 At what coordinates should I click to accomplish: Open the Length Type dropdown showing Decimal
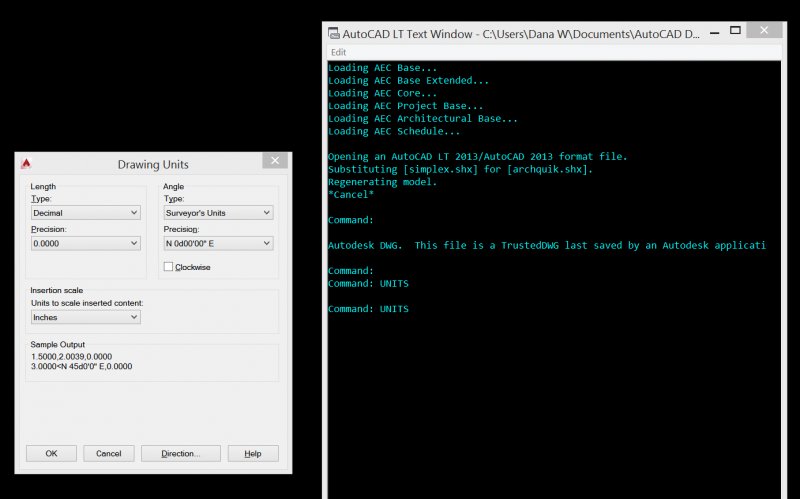pos(86,213)
